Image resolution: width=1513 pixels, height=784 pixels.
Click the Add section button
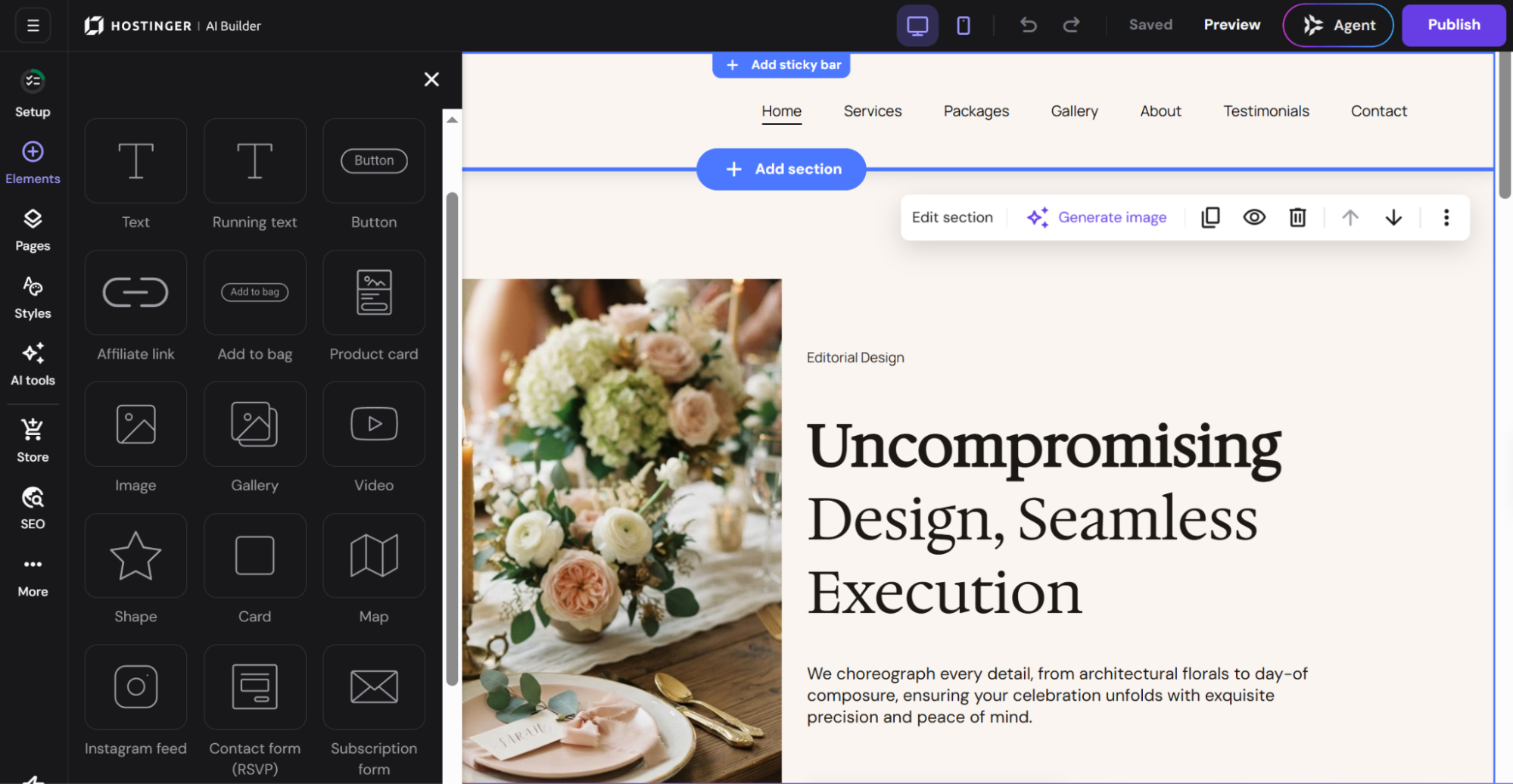click(x=781, y=170)
